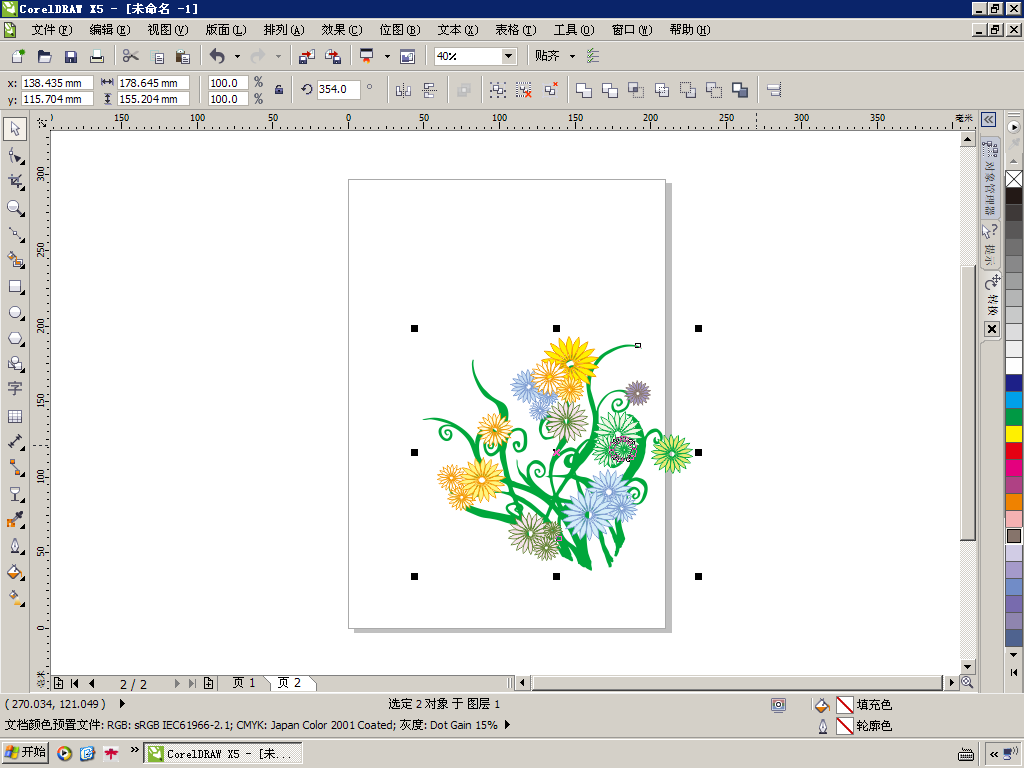Open the Undo history dropdown arrow
This screenshot has height=768, width=1024.
[x=237, y=57]
